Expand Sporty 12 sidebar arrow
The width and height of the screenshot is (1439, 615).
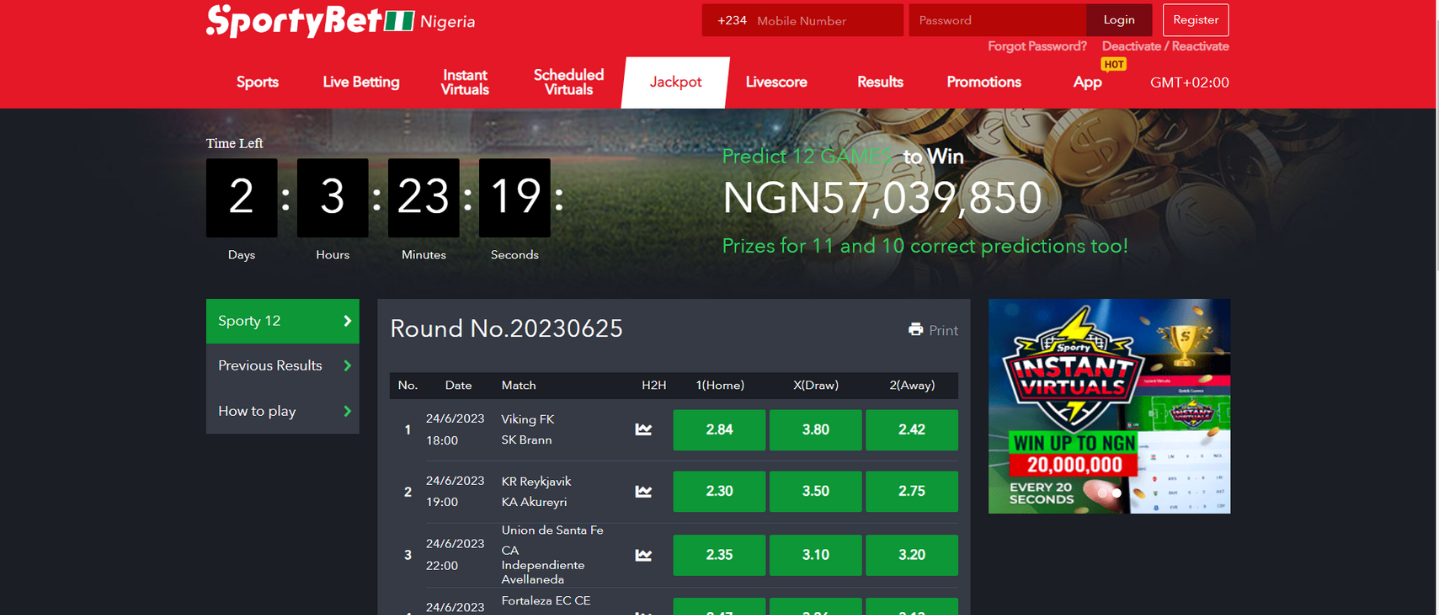point(347,321)
